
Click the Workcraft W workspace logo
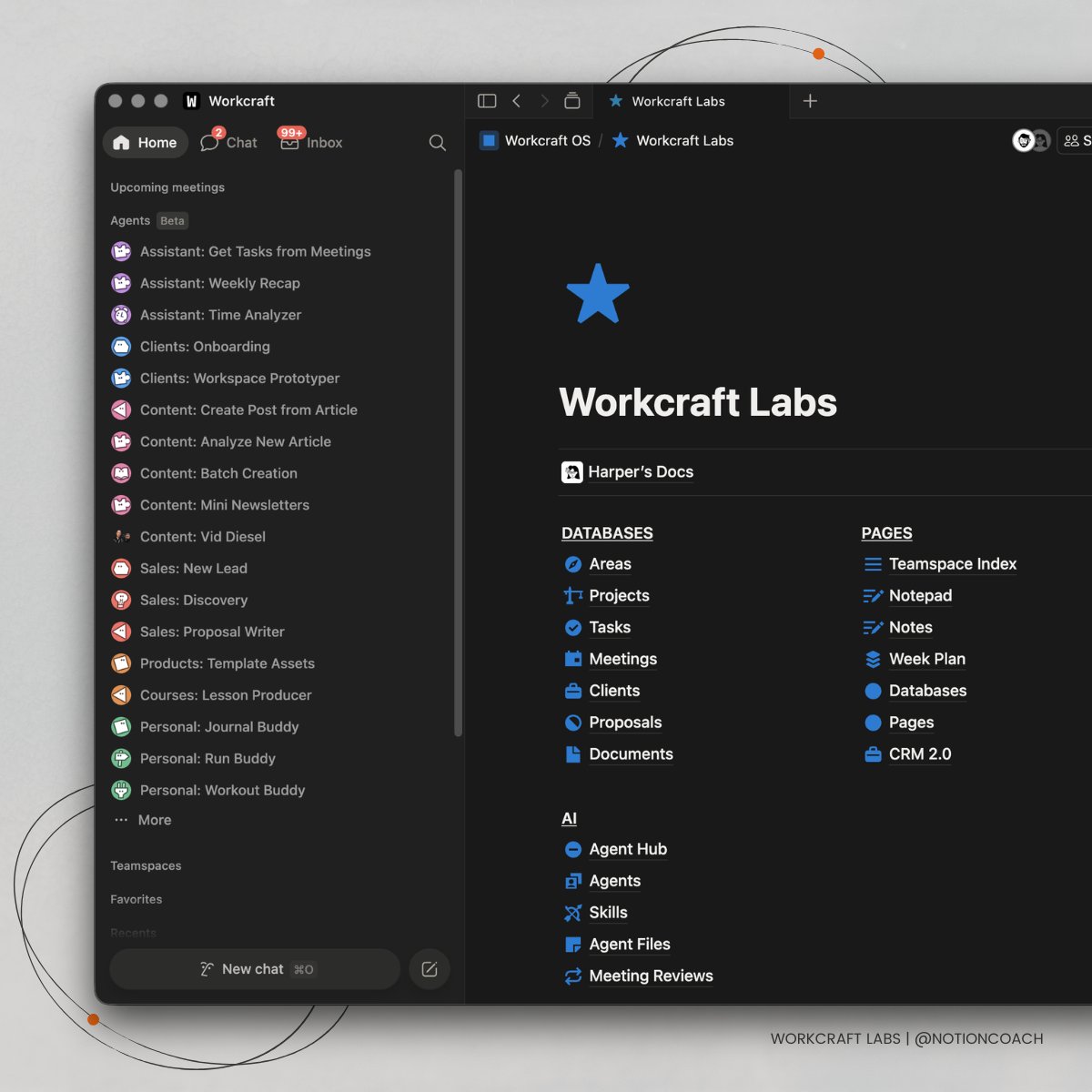coord(191,101)
